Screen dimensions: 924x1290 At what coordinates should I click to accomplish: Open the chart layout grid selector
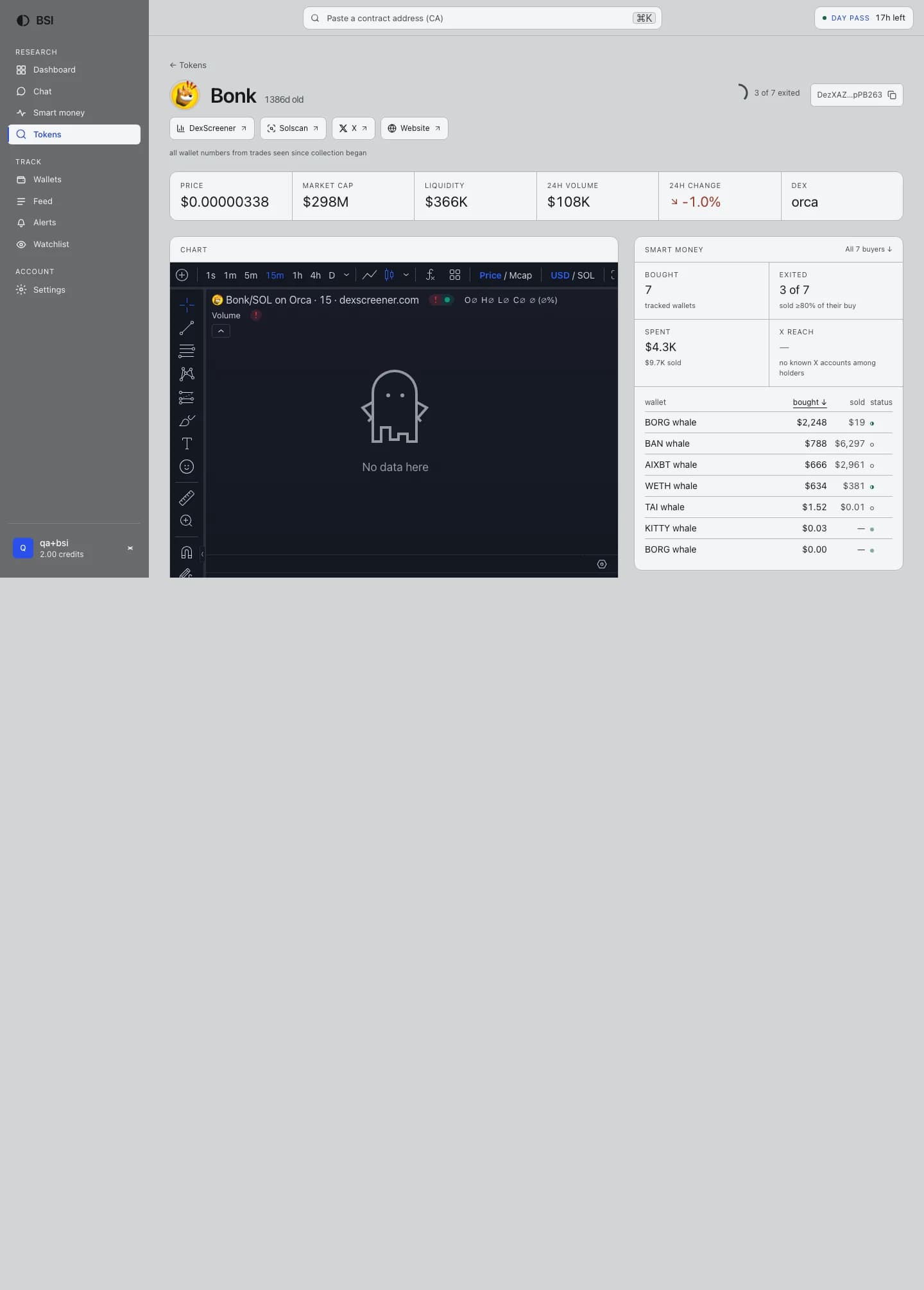455,275
